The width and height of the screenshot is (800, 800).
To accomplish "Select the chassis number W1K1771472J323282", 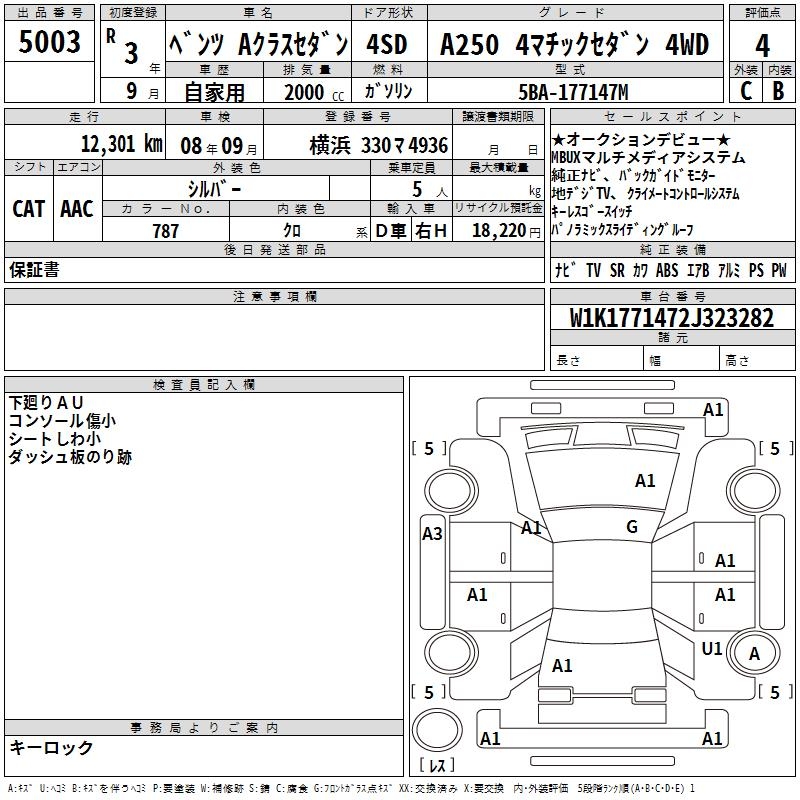I will pyautogui.click(x=672, y=318).
